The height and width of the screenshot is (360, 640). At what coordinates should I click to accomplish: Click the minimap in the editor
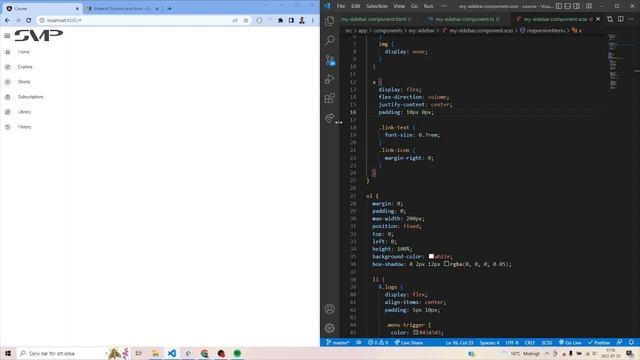(x=613, y=61)
